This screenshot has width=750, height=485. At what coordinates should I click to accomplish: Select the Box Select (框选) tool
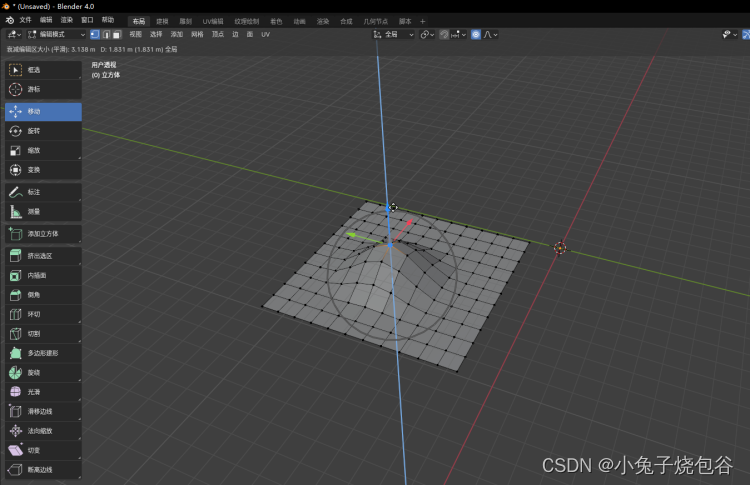coord(43,70)
